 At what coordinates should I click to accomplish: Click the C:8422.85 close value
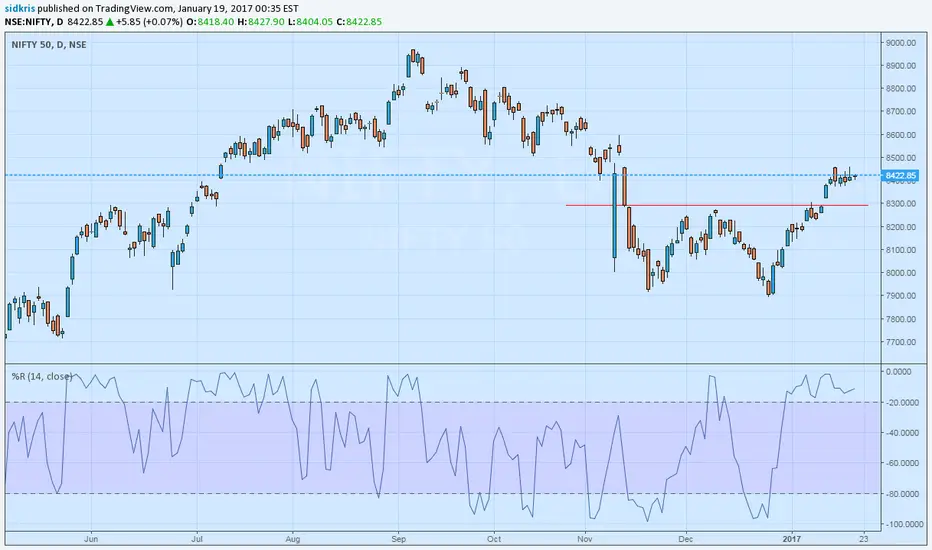[359, 22]
